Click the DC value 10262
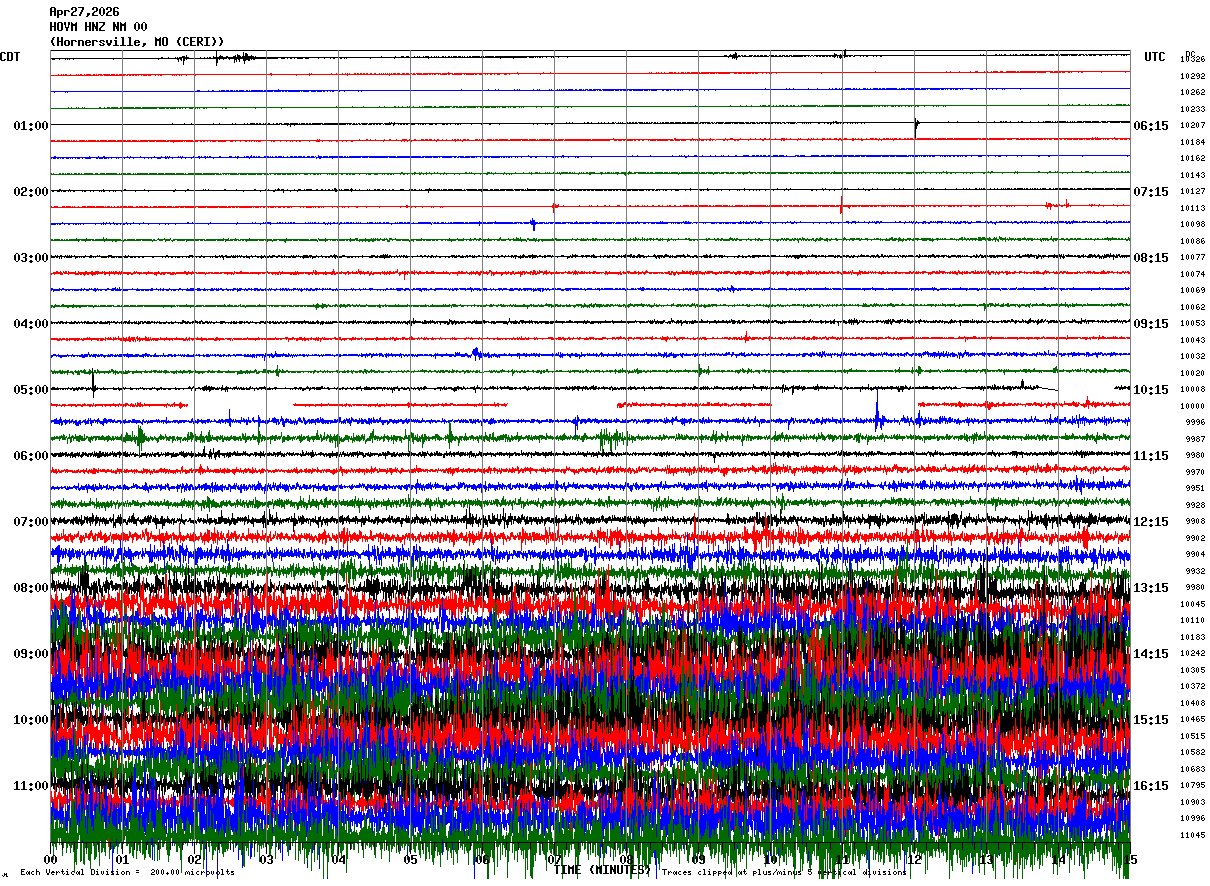This screenshot has width=1210, height=886. 1192,93
